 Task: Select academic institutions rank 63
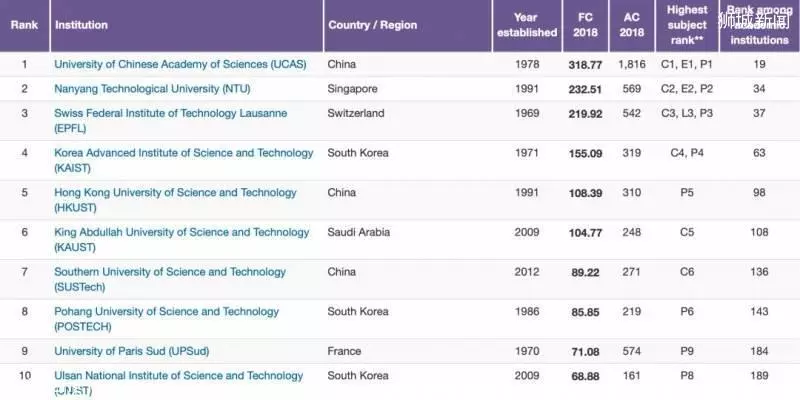coord(759,153)
